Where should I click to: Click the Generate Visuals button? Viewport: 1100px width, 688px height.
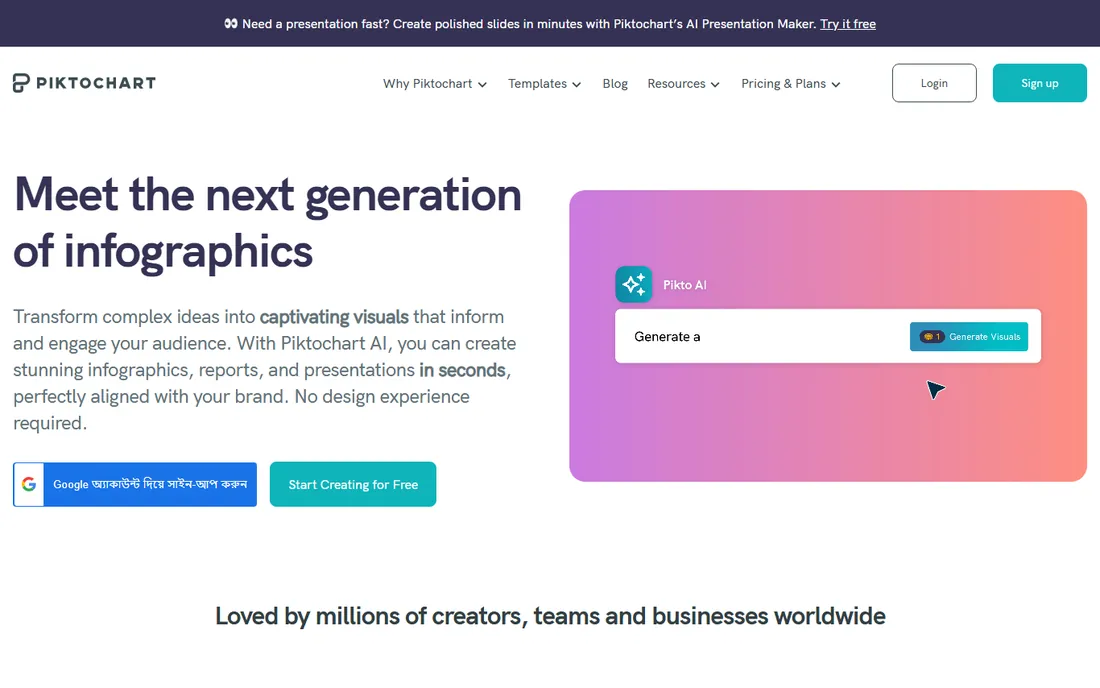(x=969, y=337)
